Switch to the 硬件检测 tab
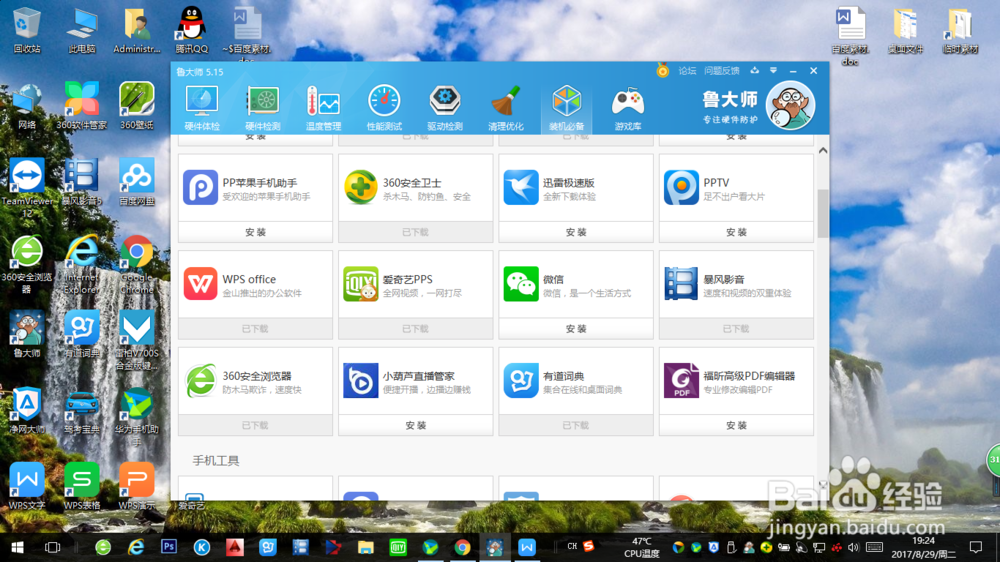This screenshot has width=1000, height=562. click(x=263, y=108)
